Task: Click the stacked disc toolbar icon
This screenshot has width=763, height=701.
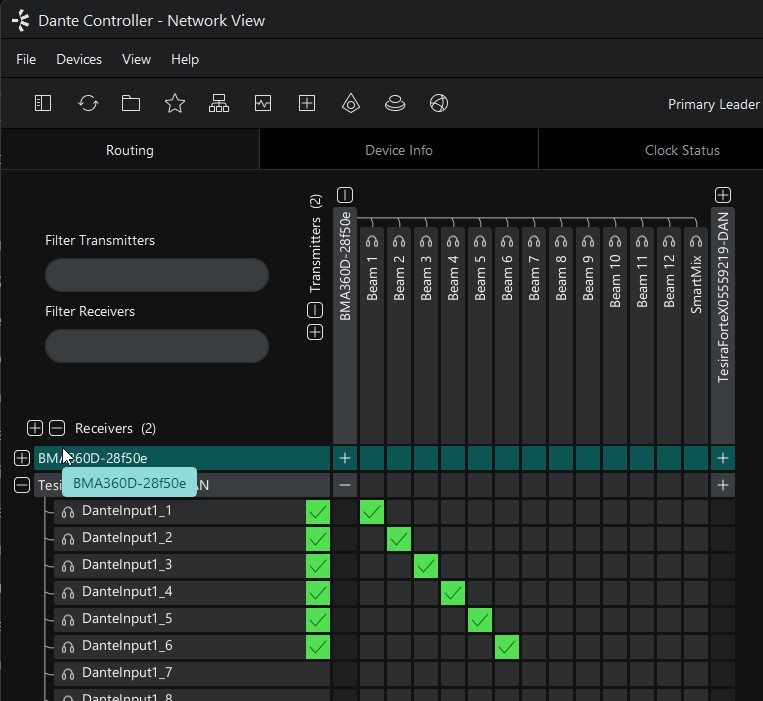Action: (x=395, y=103)
